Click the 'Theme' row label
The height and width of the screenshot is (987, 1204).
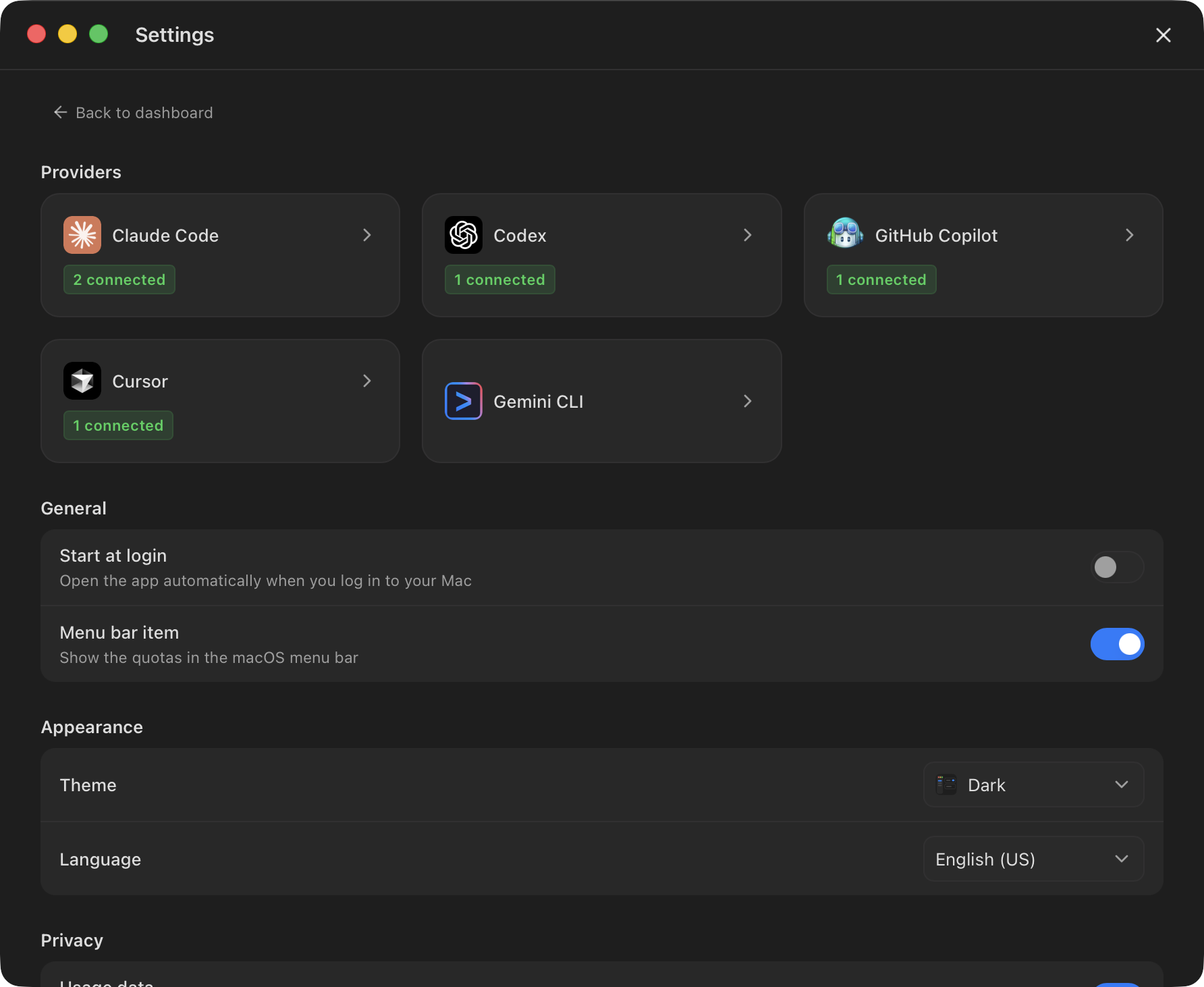tap(88, 785)
